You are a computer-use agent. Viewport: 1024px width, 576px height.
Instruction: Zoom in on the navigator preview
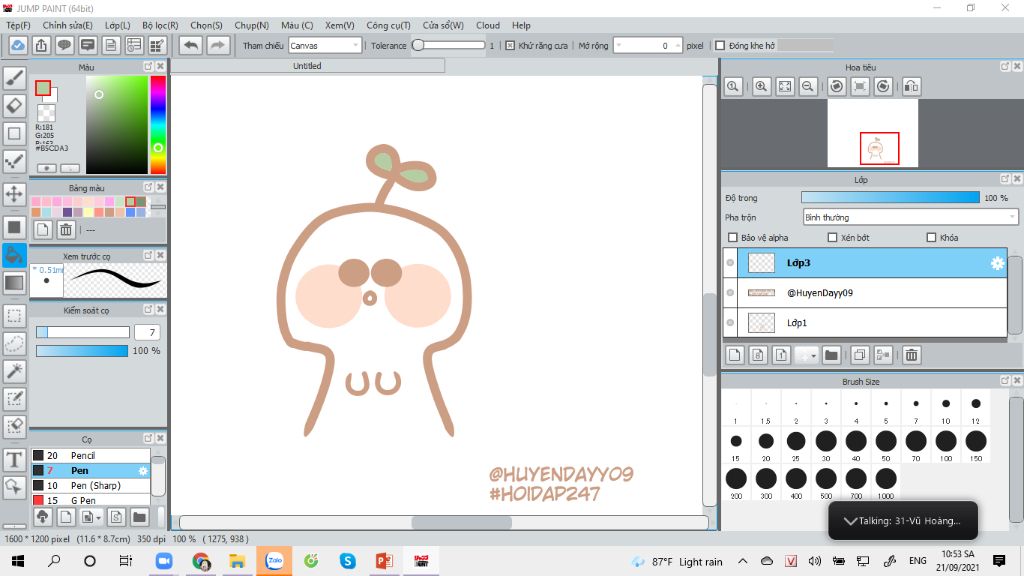(761, 87)
